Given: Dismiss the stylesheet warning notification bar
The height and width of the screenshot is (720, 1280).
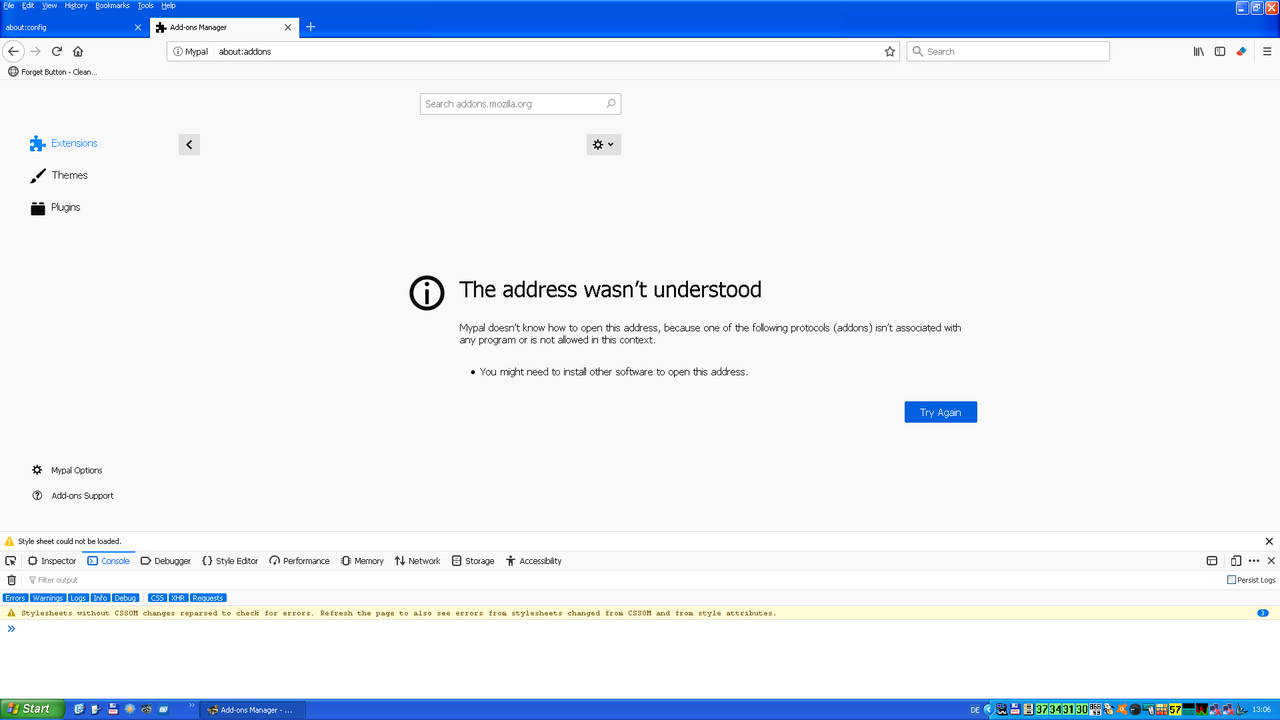Looking at the screenshot, I should pyautogui.click(x=1270, y=541).
